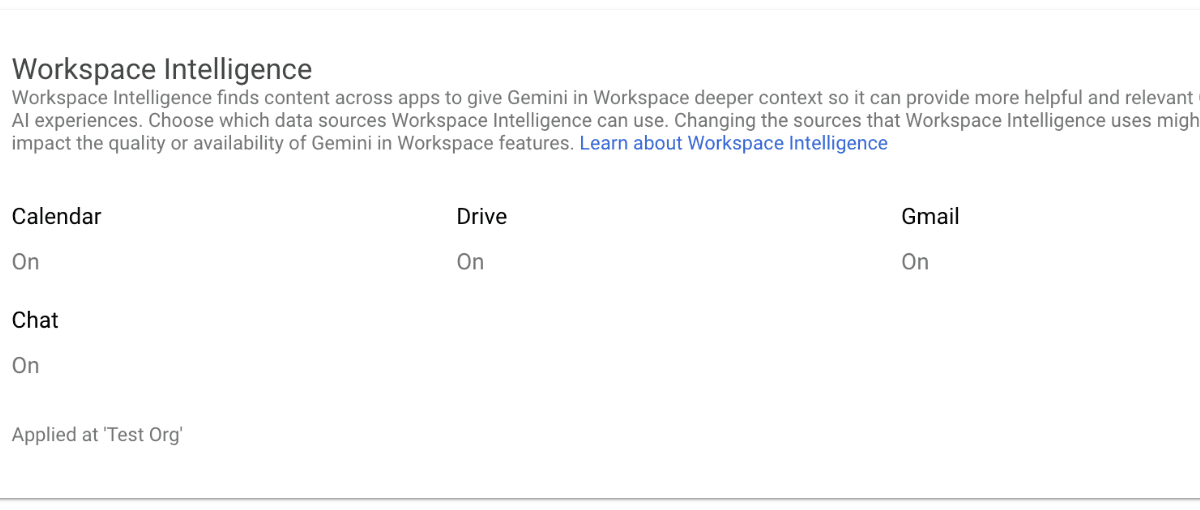Open the Learn about Workspace Intelligence link

733,143
